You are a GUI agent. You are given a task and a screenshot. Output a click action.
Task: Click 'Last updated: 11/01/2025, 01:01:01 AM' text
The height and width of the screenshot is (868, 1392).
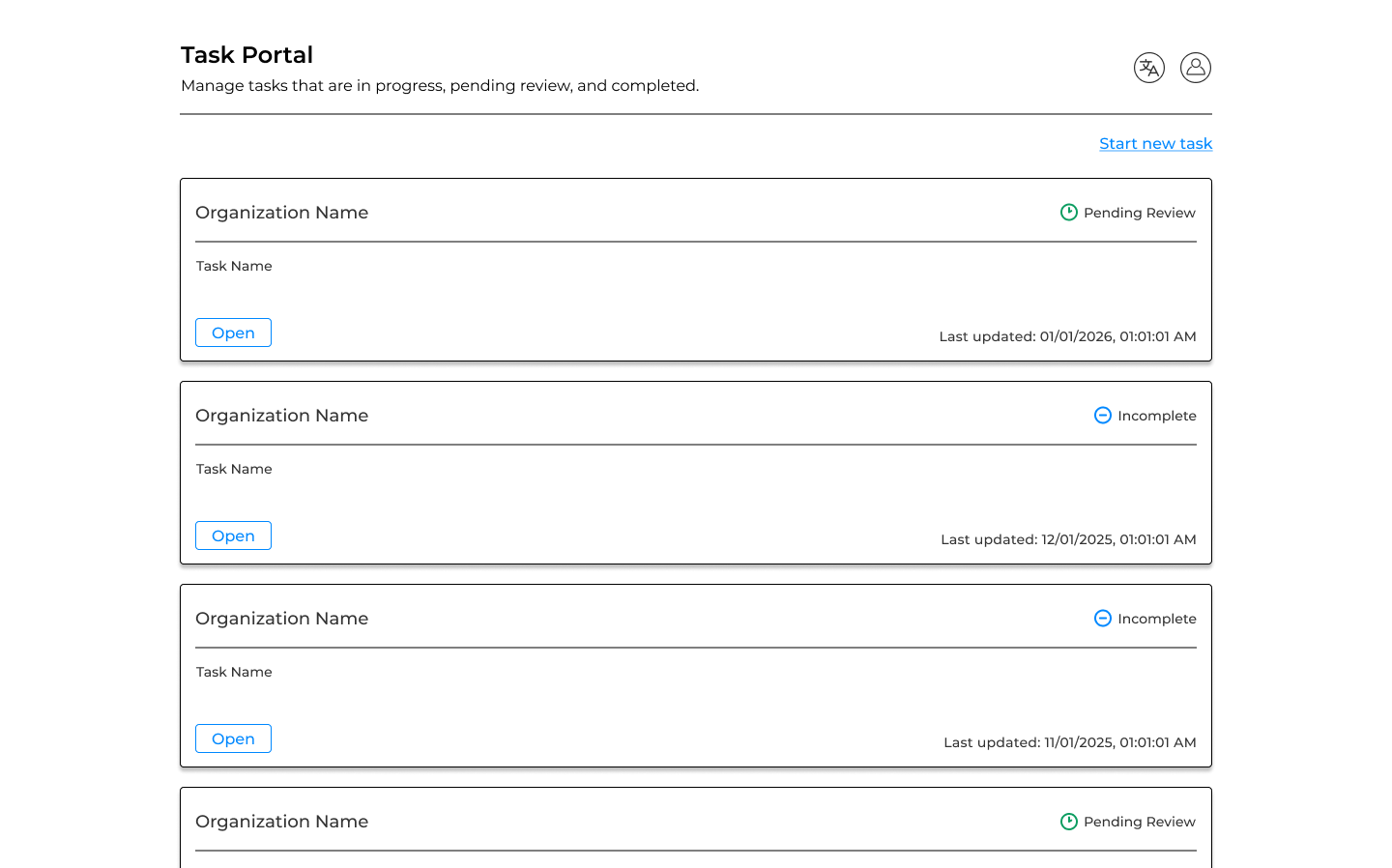tap(1070, 742)
